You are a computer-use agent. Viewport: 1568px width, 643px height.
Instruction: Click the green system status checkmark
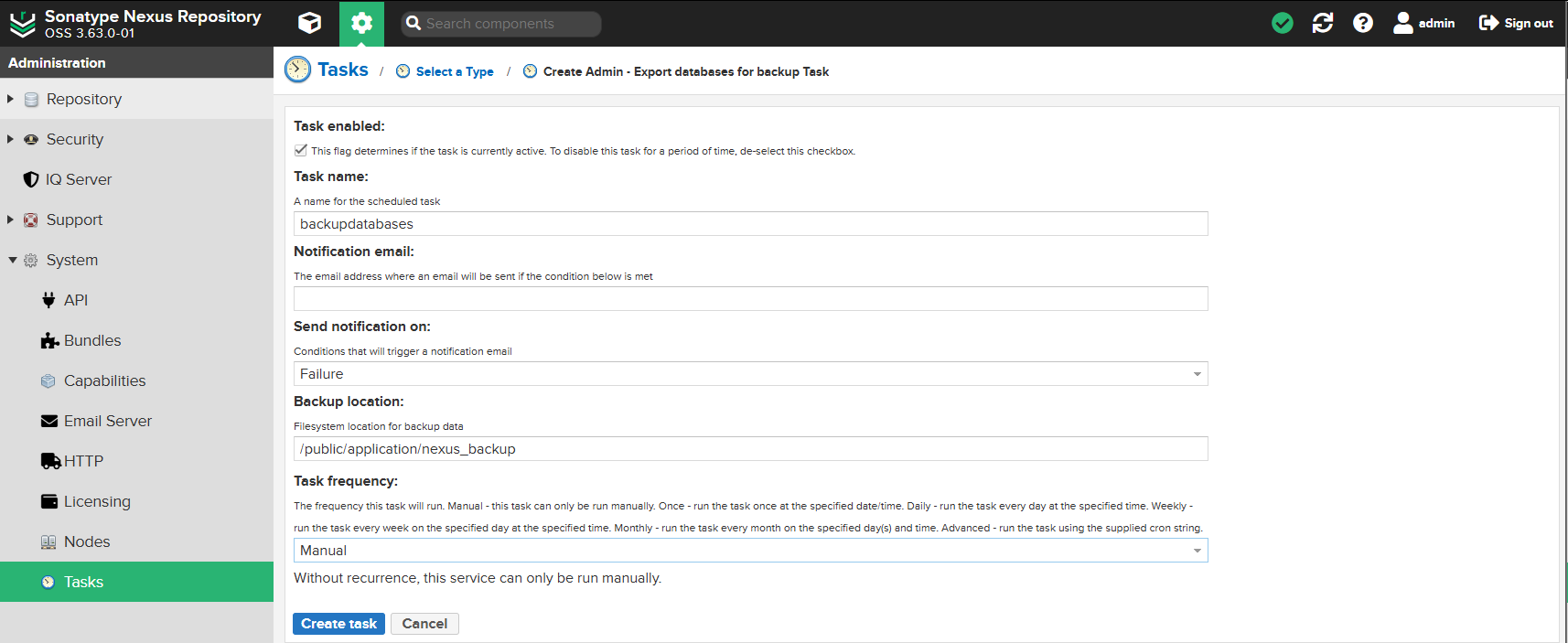click(1283, 23)
